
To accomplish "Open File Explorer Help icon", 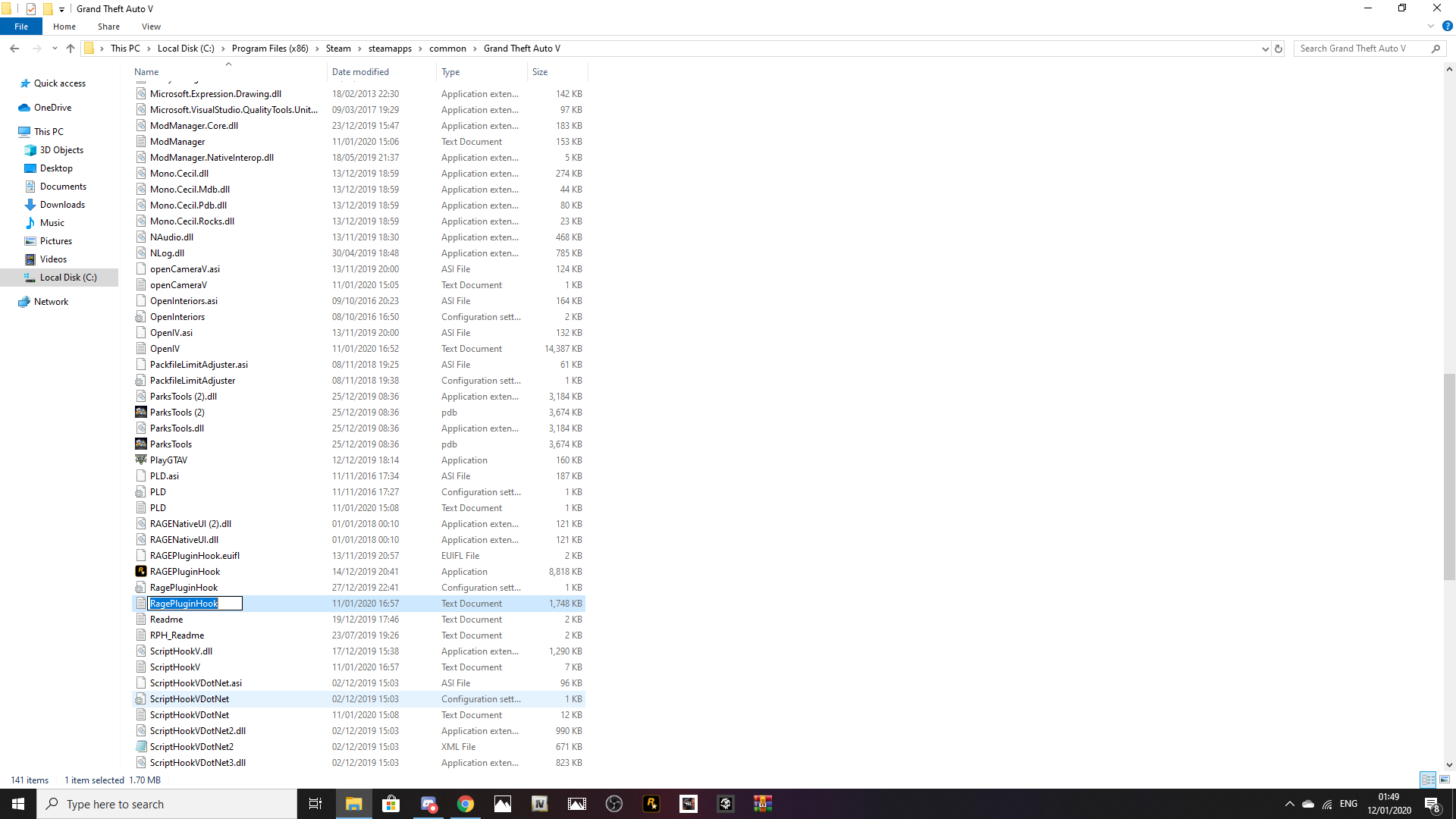I will point(1447,26).
